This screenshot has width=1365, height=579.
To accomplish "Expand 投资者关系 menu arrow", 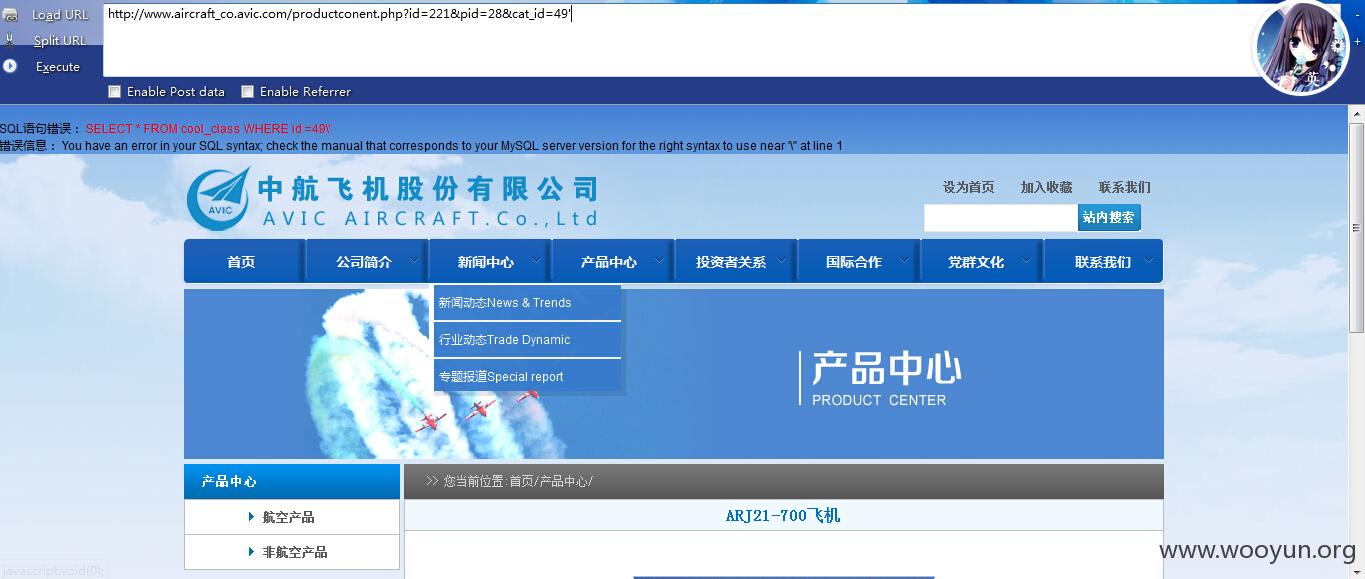I will pyautogui.click(x=782, y=261).
